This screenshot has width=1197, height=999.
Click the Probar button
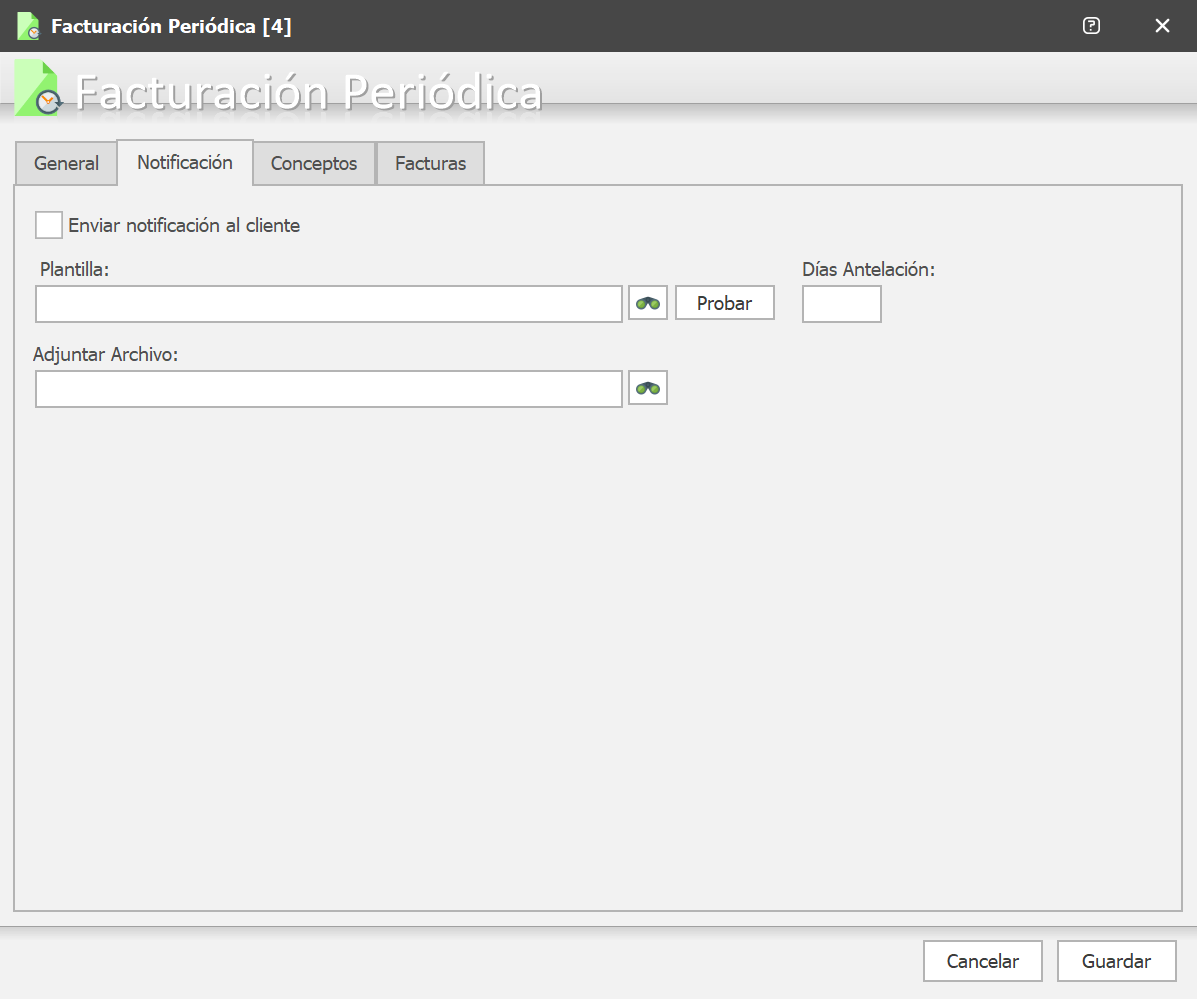[x=724, y=303]
